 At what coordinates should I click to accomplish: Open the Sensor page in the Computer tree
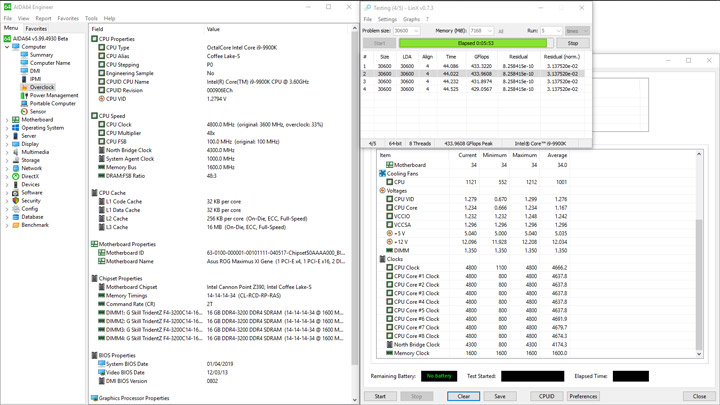pos(38,111)
